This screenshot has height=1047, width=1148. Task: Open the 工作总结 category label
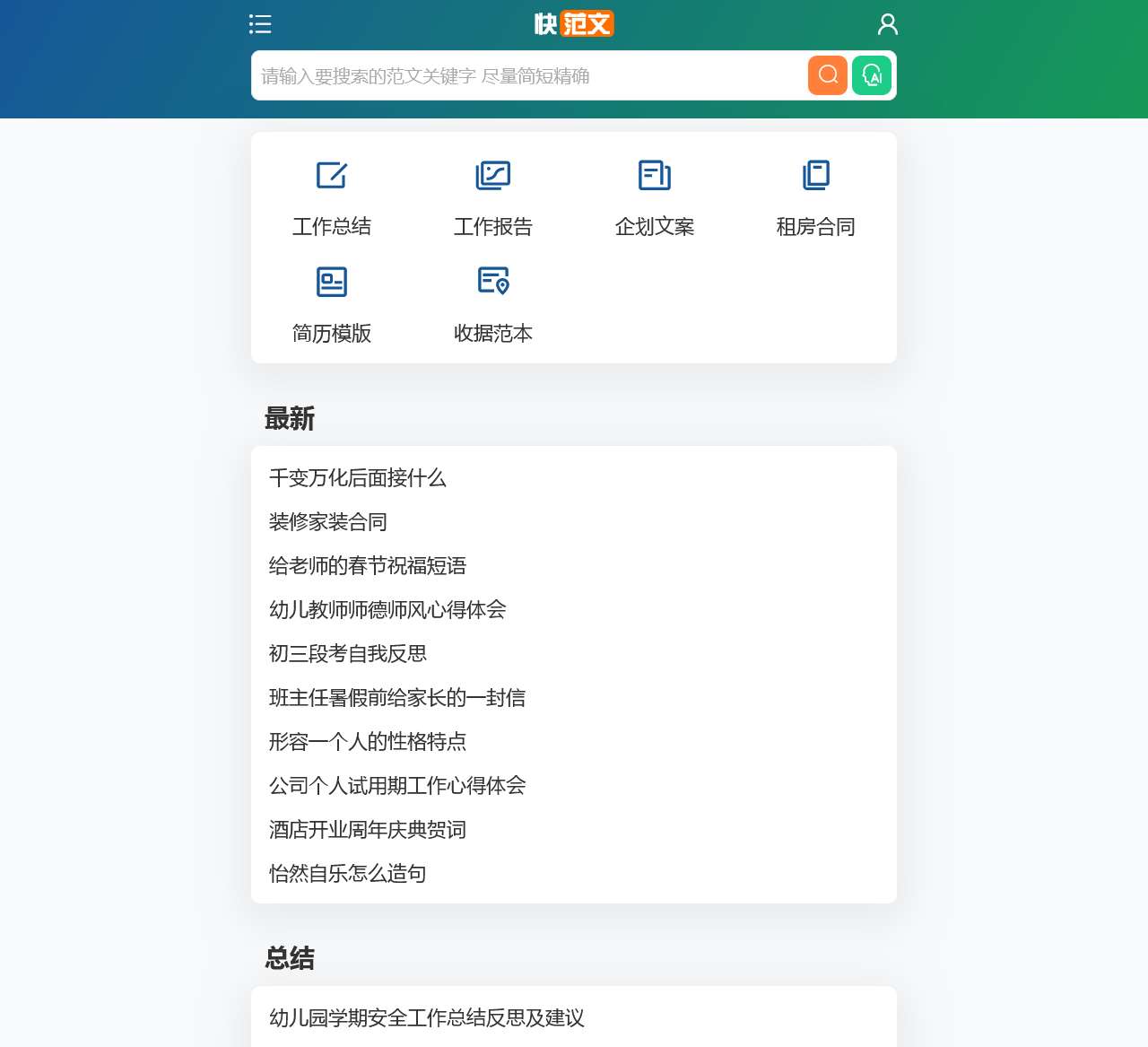(332, 227)
